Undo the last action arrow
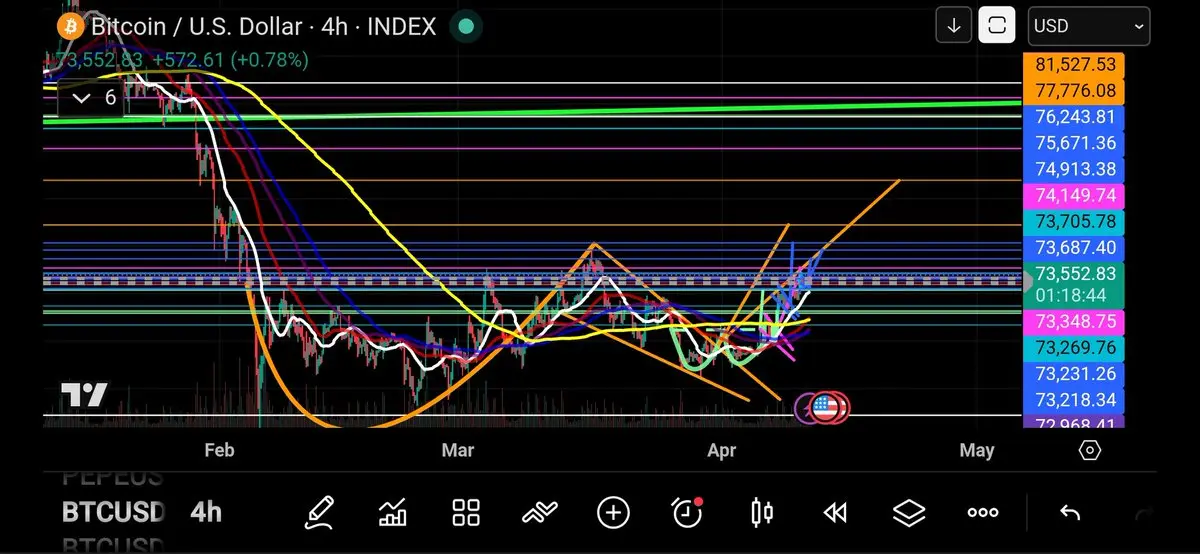Image resolution: width=1200 pixels, height=554 pixels. coord(1070,513)
